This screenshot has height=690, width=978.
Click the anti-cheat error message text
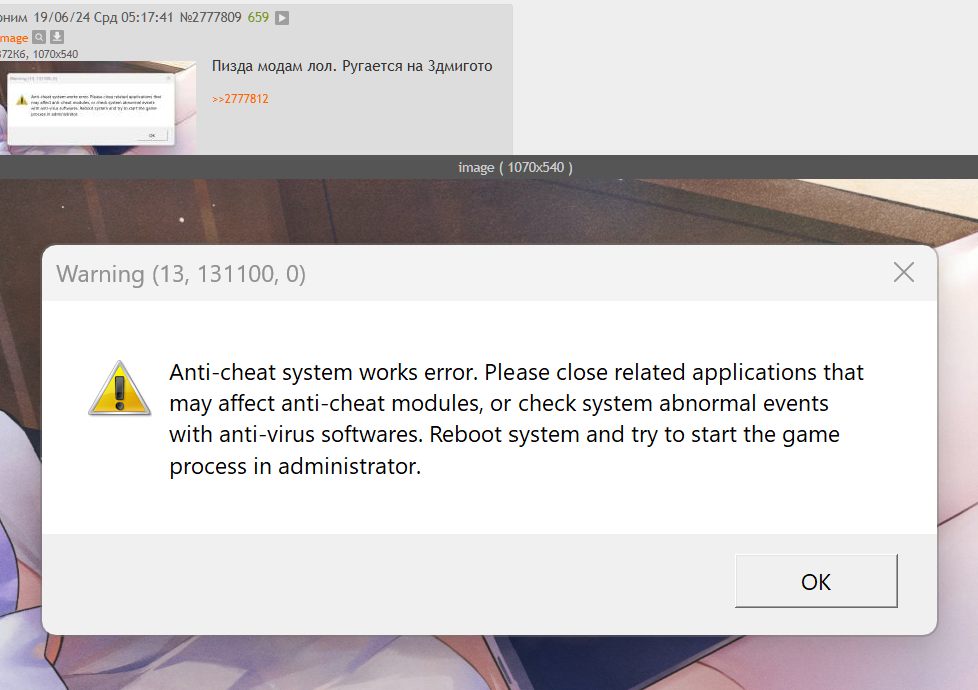tap(516, 419)
